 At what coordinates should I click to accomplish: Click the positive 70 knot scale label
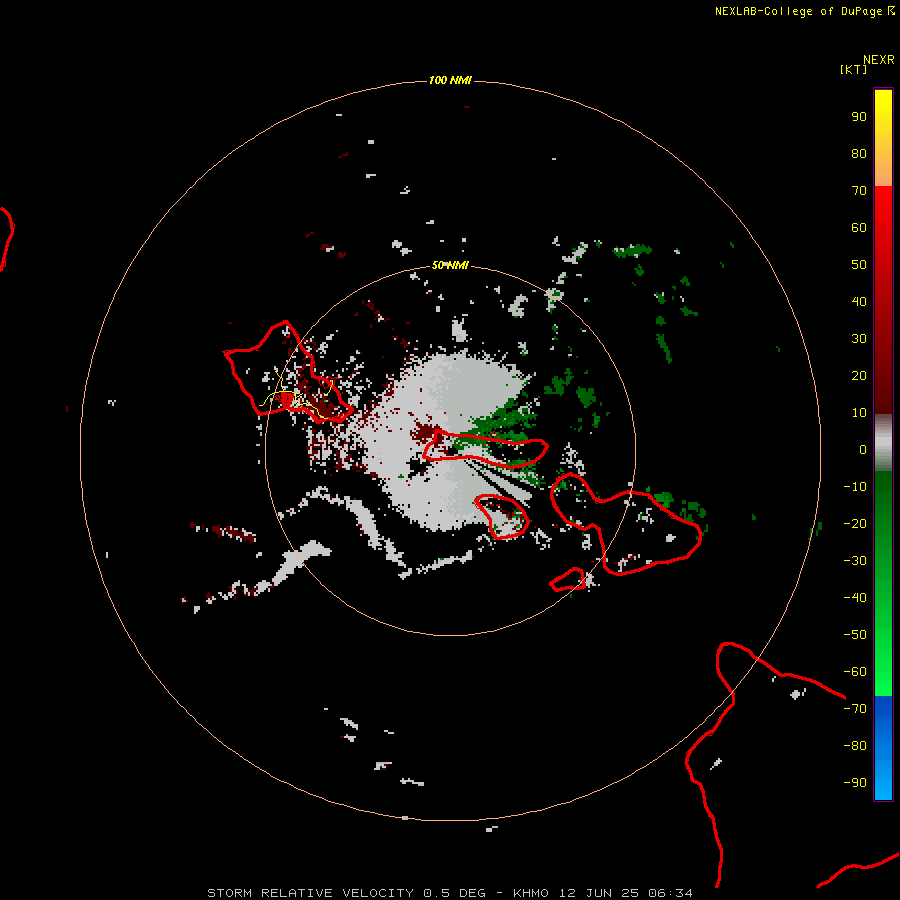(x=859, y=191)
